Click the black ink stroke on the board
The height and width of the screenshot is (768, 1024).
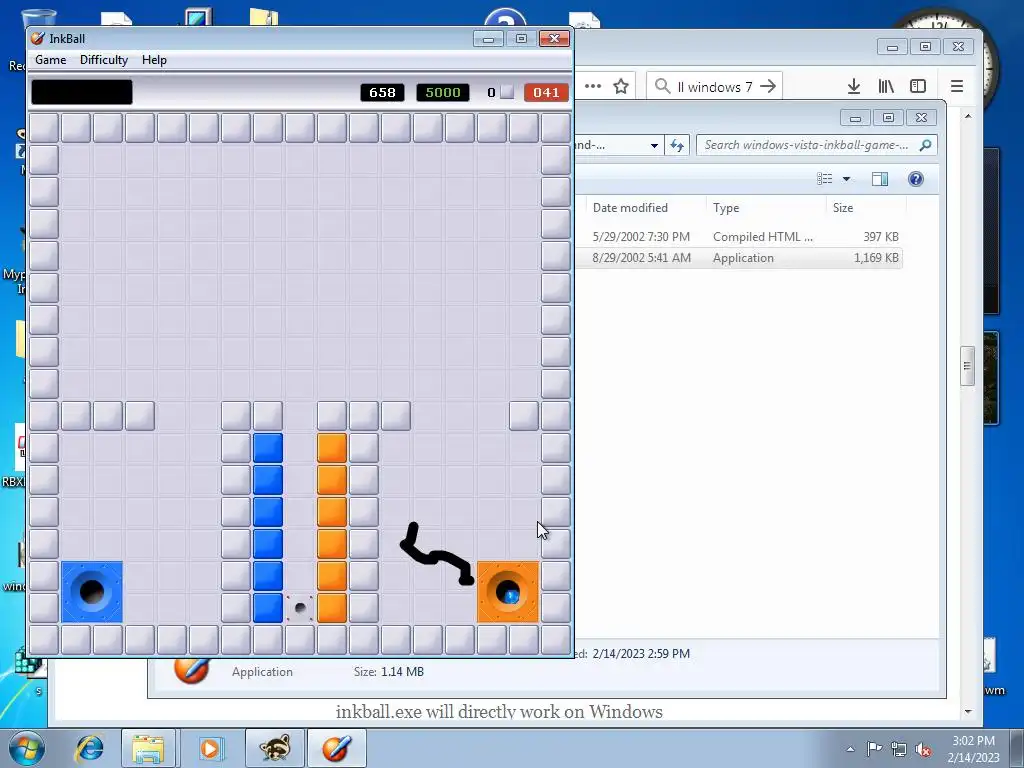pyautogui.click(x=436, y=554)
